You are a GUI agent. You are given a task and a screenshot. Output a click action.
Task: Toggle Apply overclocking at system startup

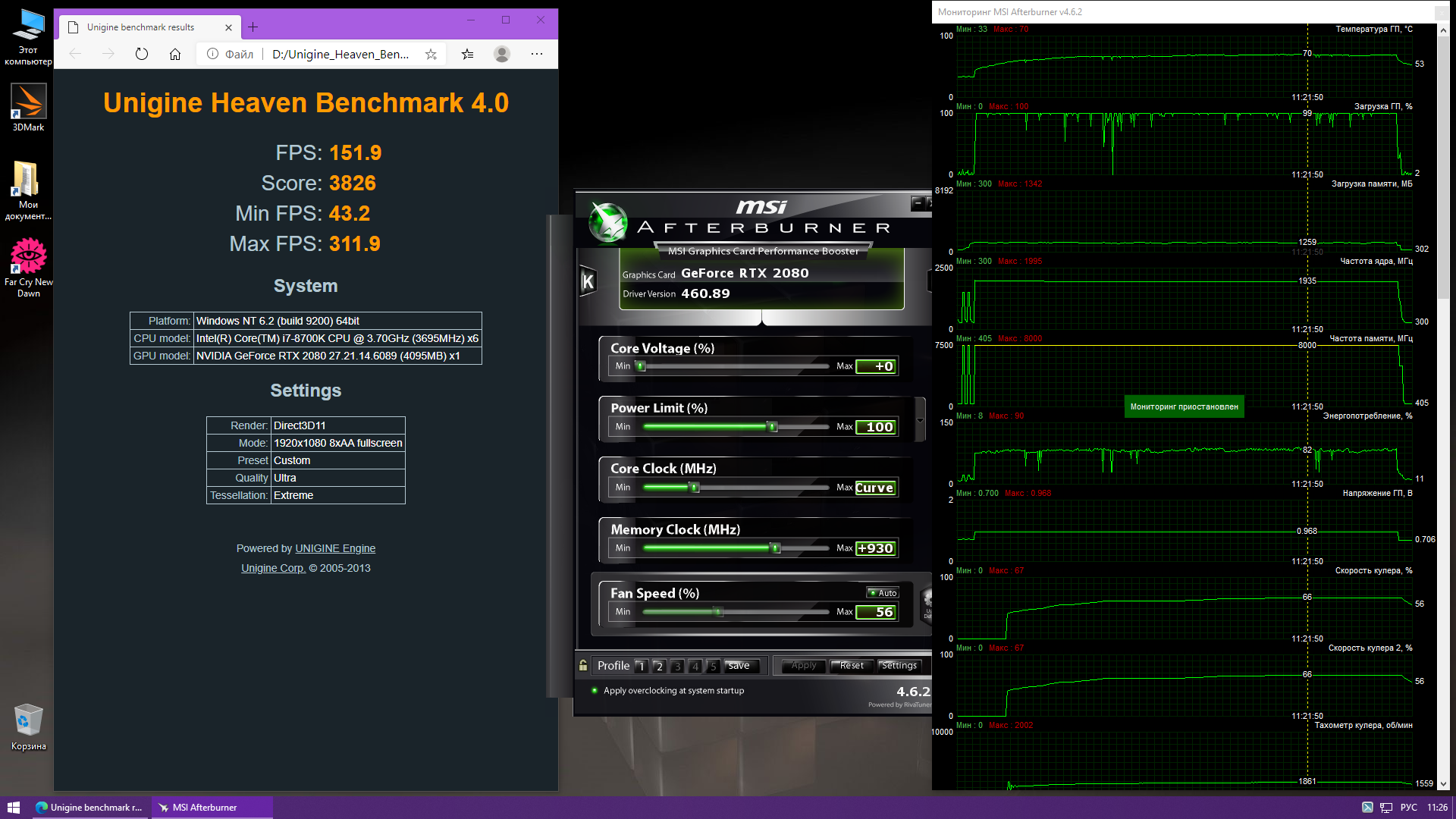(595, 691)
